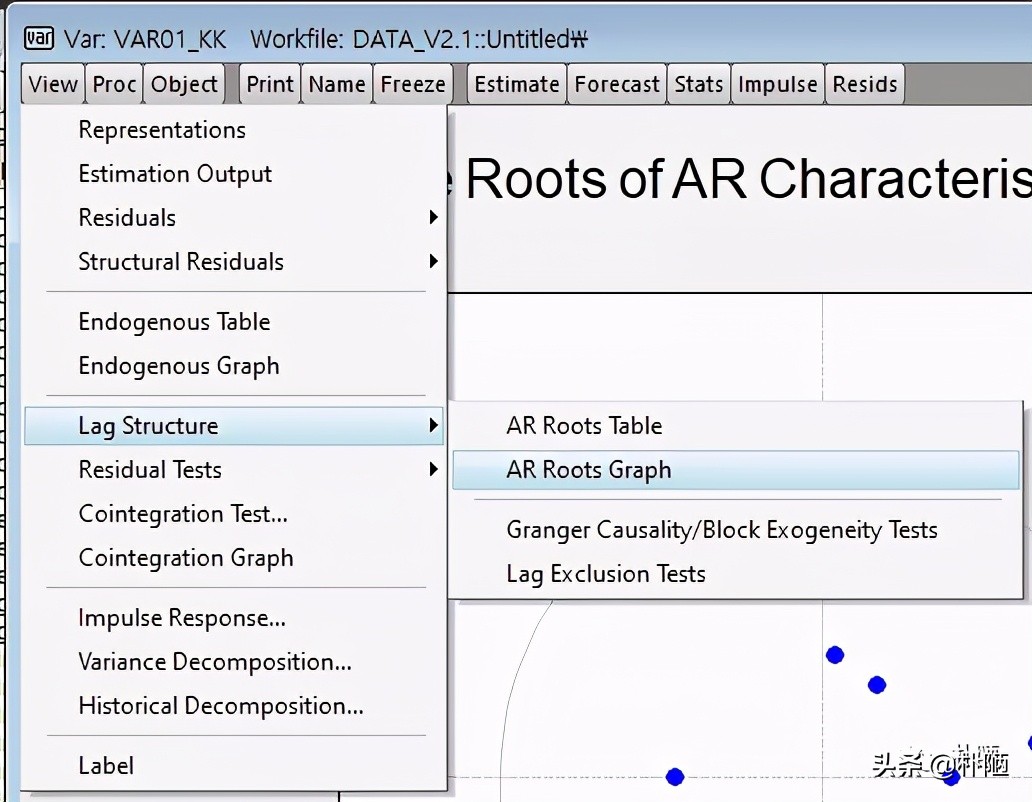This screenshot has width=1032, height=802.
Task: Expand the Structural Residuals submenu arrow
Action: point(433,261)
